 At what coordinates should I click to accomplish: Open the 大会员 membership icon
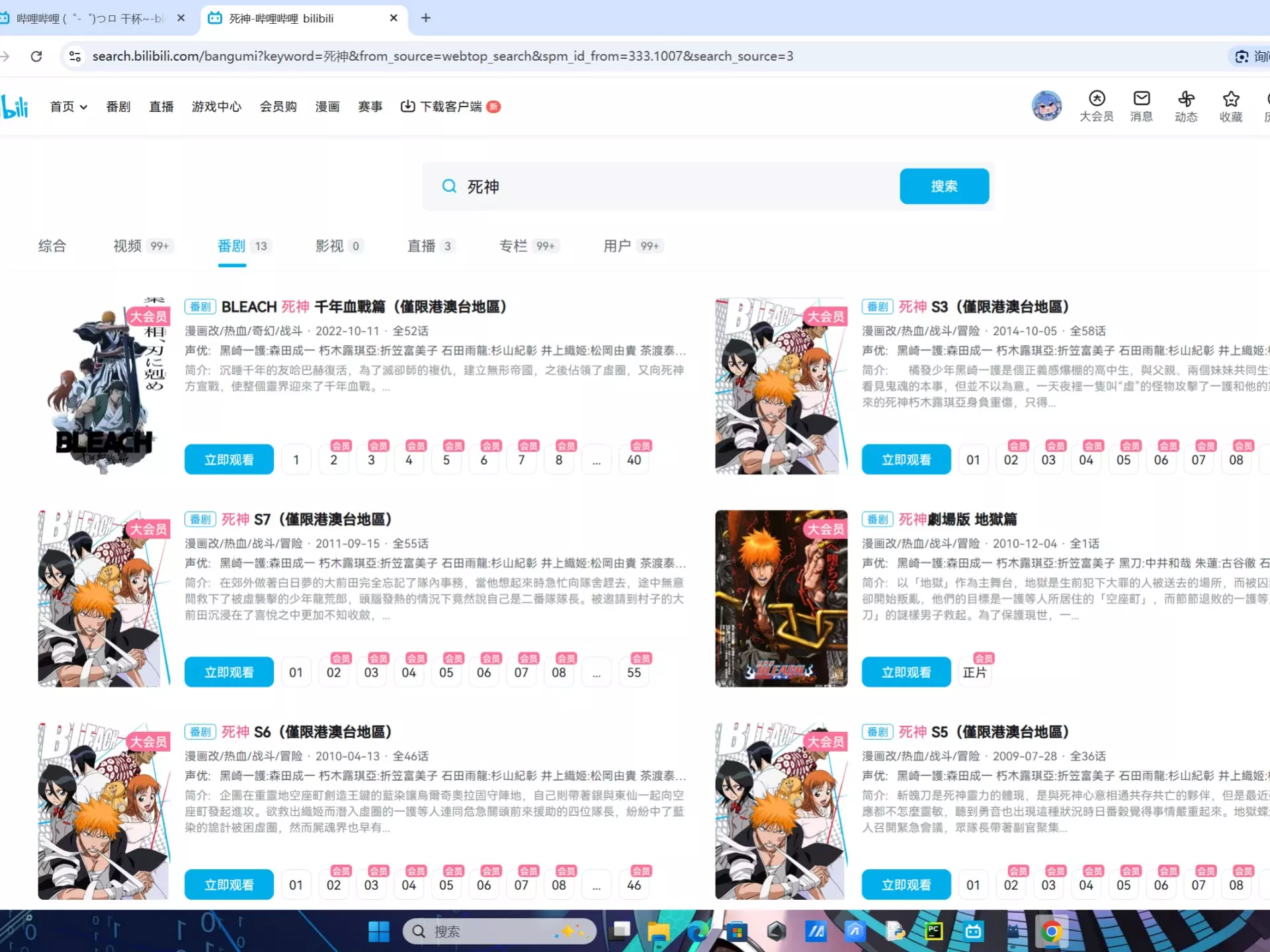coord(1097,99)
